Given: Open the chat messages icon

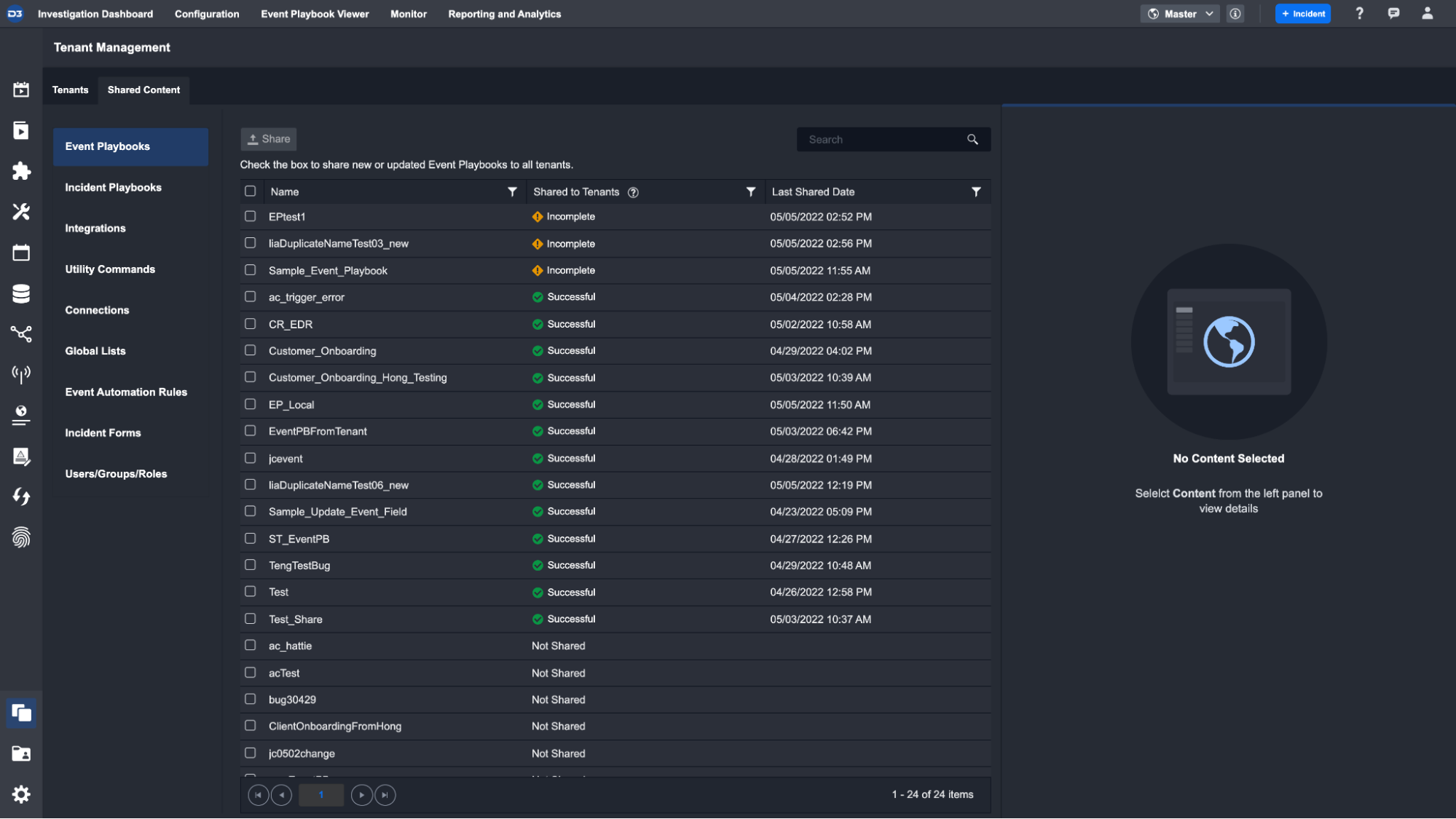Looking at the screenshot, I should [x=1393, y=14].
